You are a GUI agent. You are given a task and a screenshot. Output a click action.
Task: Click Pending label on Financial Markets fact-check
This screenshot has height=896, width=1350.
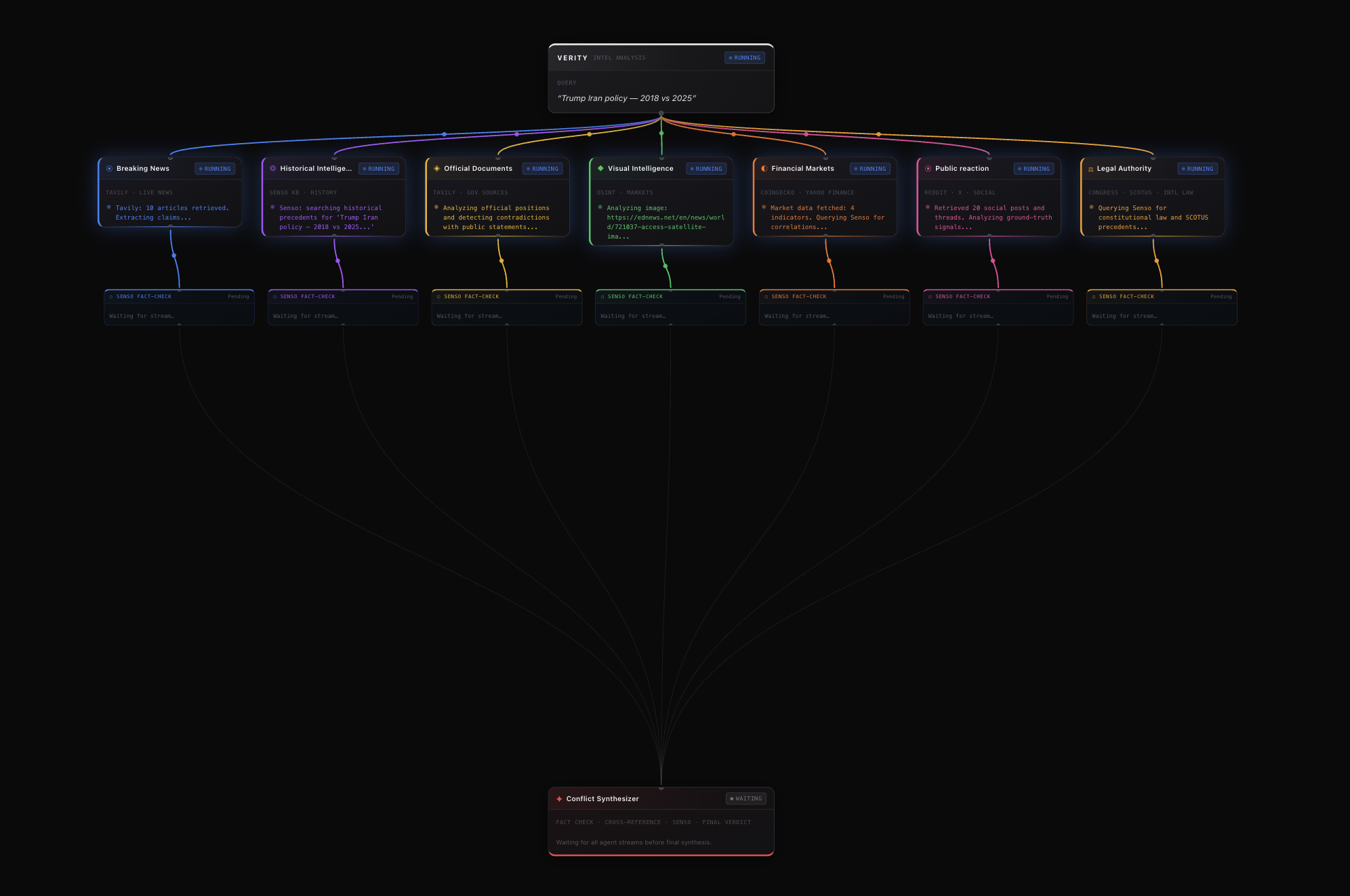893,296
